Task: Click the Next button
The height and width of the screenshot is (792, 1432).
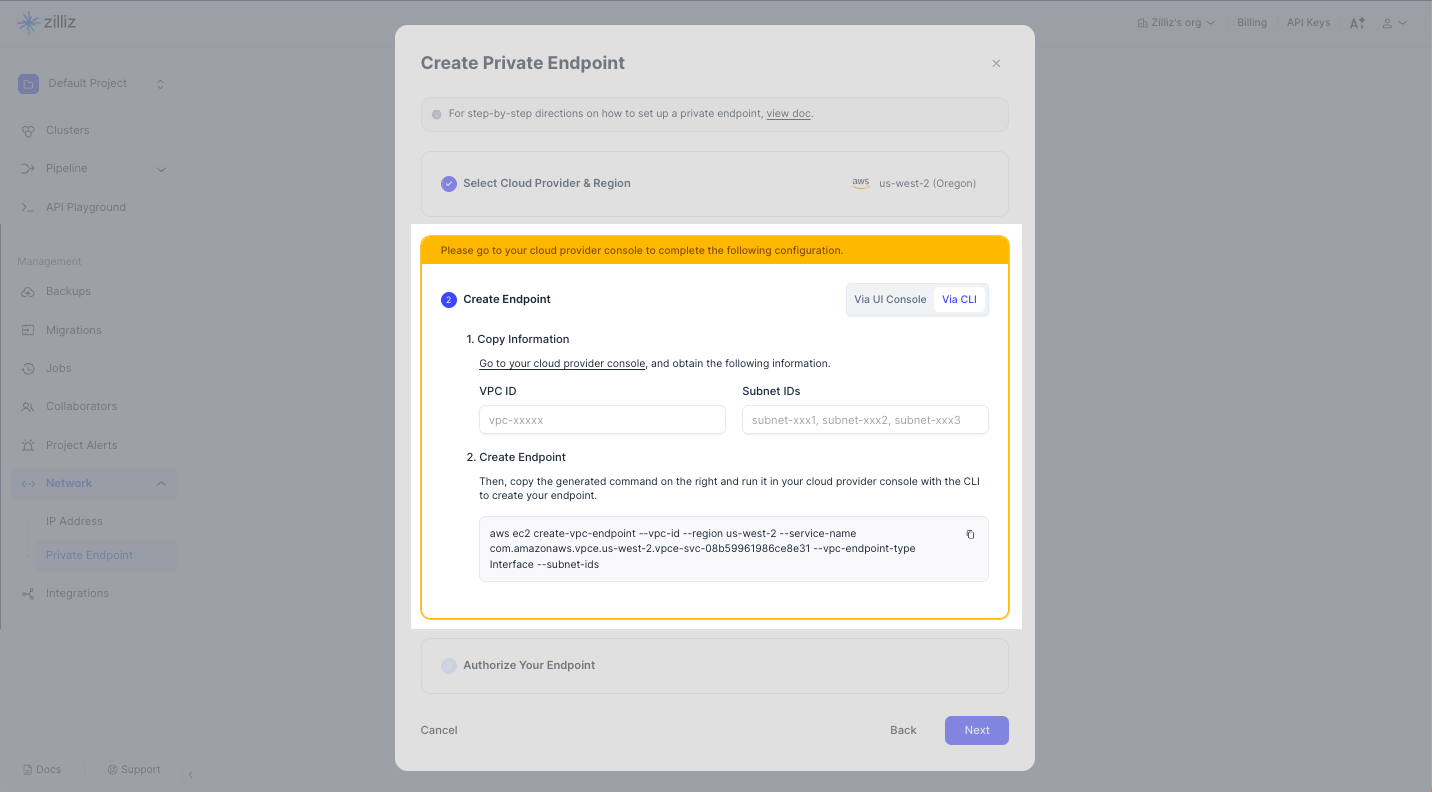Action: (976, 731)
